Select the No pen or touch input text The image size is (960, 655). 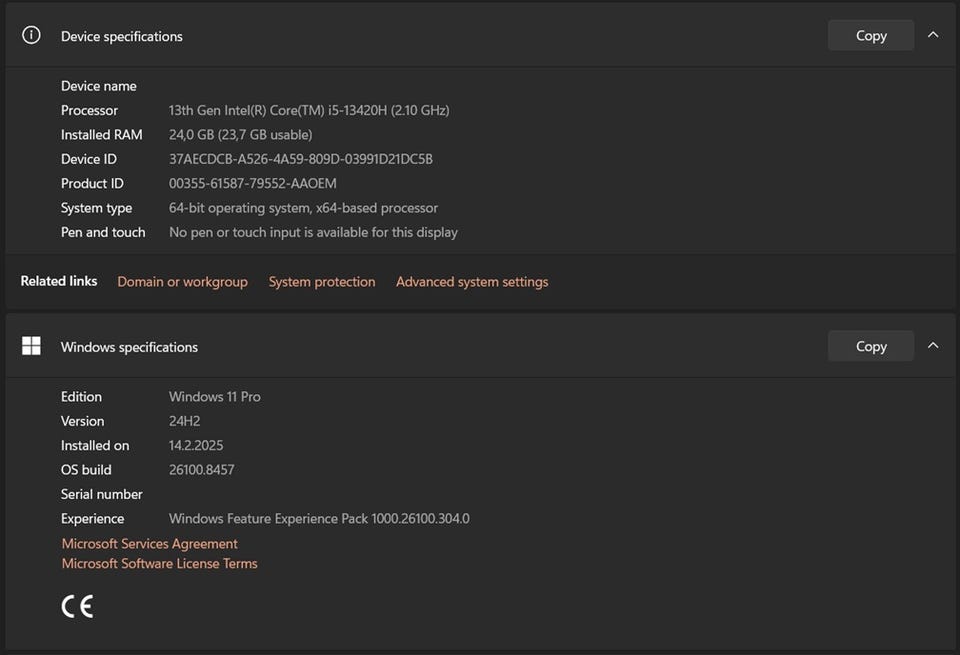tap(313, 232)
